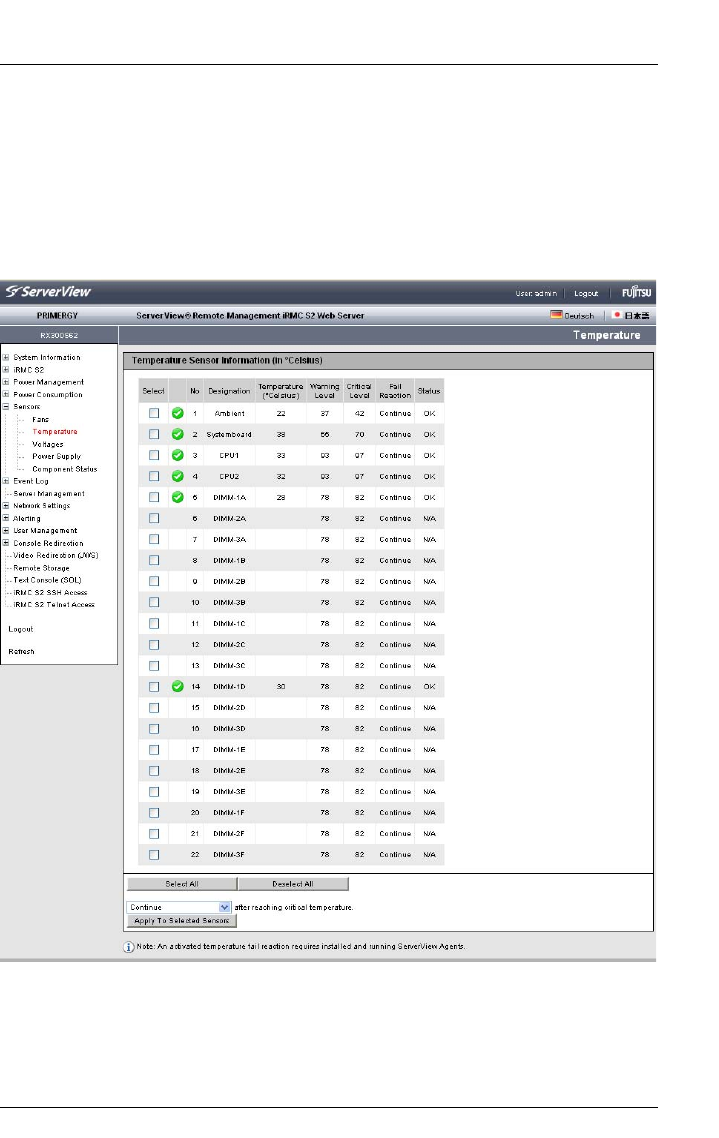This screenshot has height=1138, width=719.
Task: Click the ServerView logo
Action: 48,292
